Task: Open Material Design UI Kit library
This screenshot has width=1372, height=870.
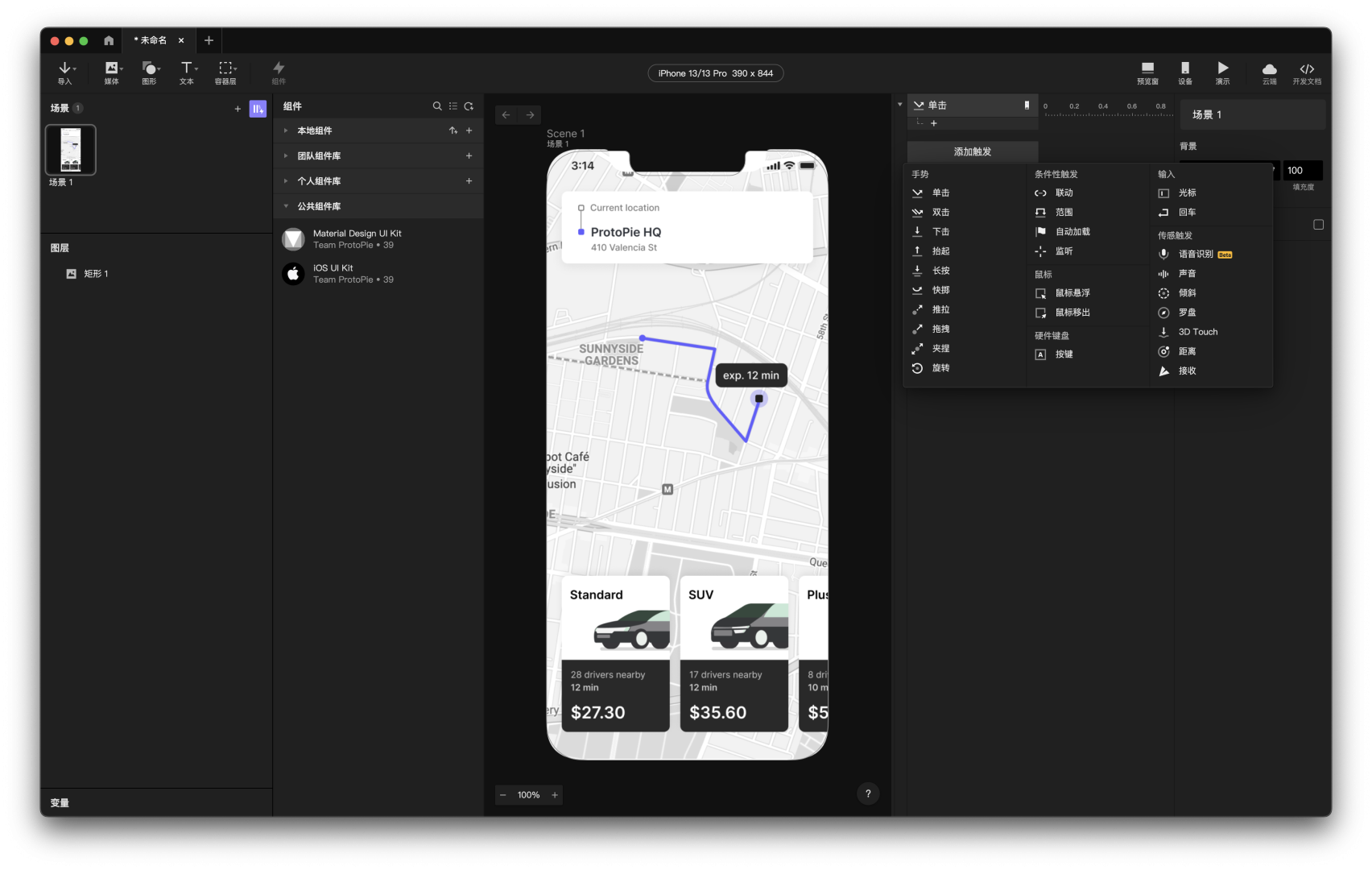Action: [x=378, y=239]
